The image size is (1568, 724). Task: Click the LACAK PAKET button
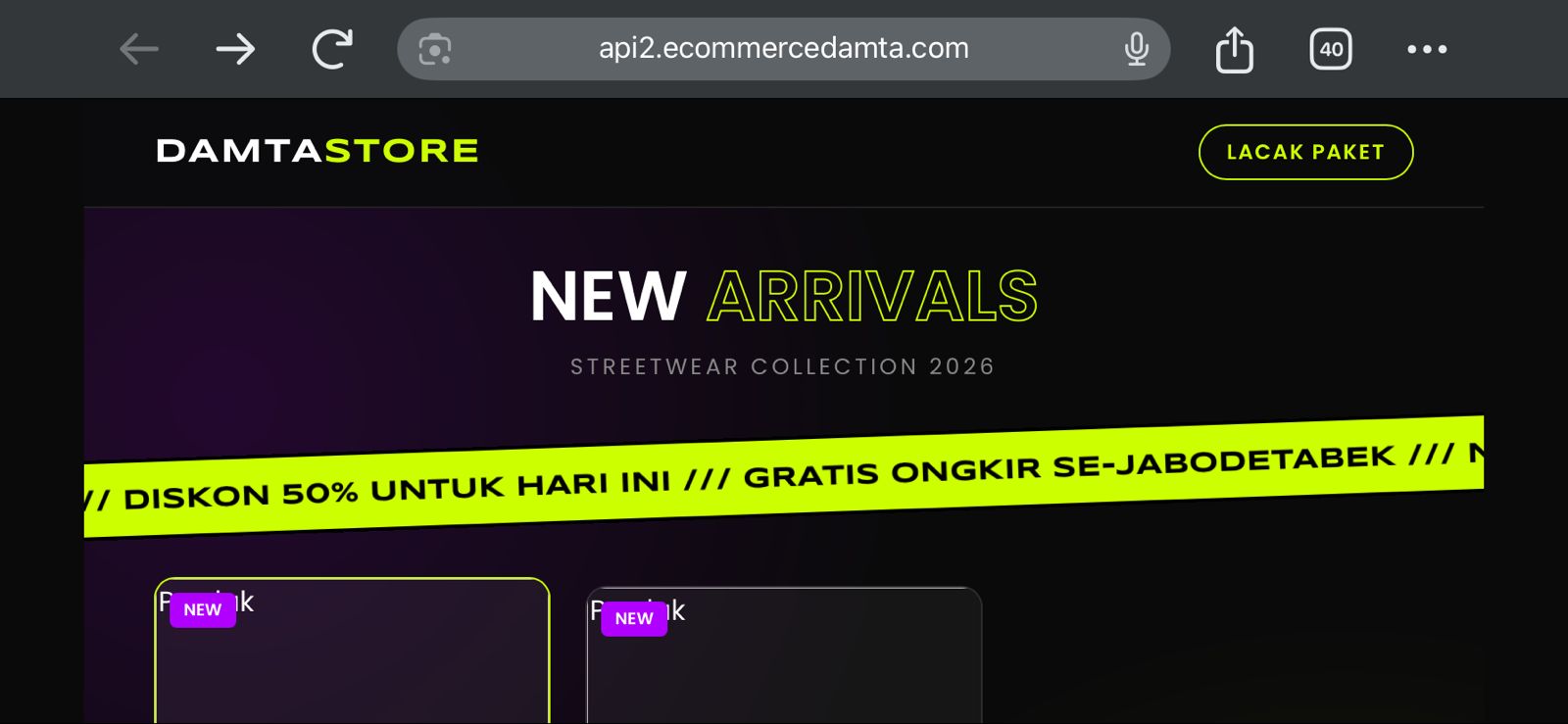pyautogui.click(x=1305, y=152)
